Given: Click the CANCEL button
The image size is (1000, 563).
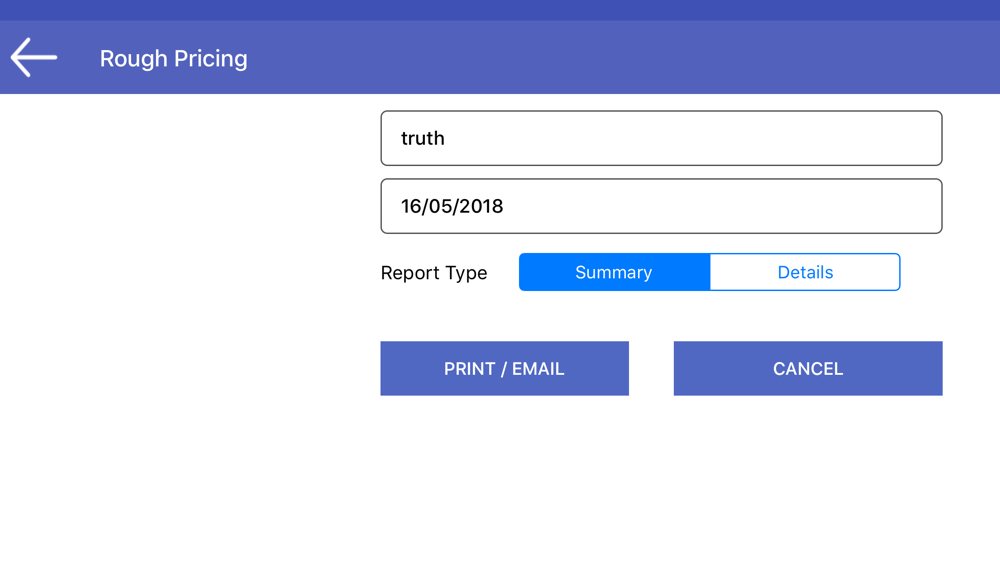Looking at the screenshot, I should 808,369.
